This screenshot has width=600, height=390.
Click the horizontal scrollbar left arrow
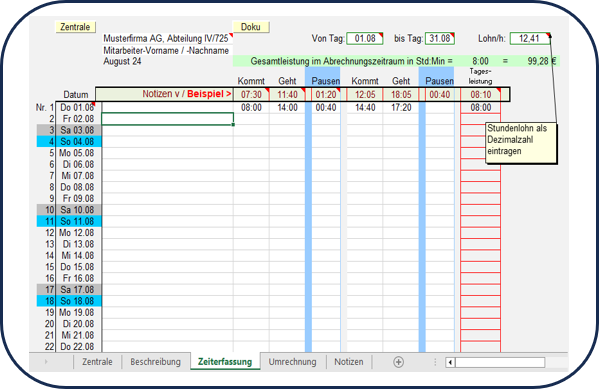pyautogui.click(x=450, y=362)
